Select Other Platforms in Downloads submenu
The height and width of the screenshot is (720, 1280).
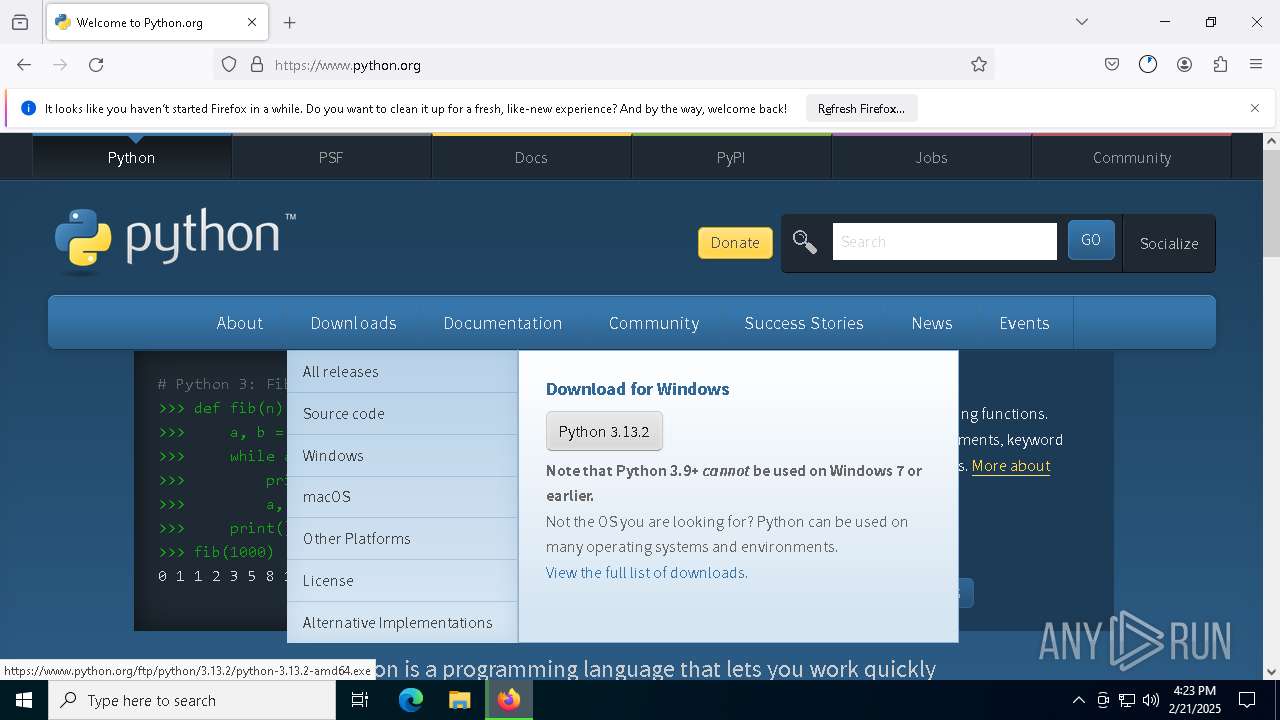point(402,538)
